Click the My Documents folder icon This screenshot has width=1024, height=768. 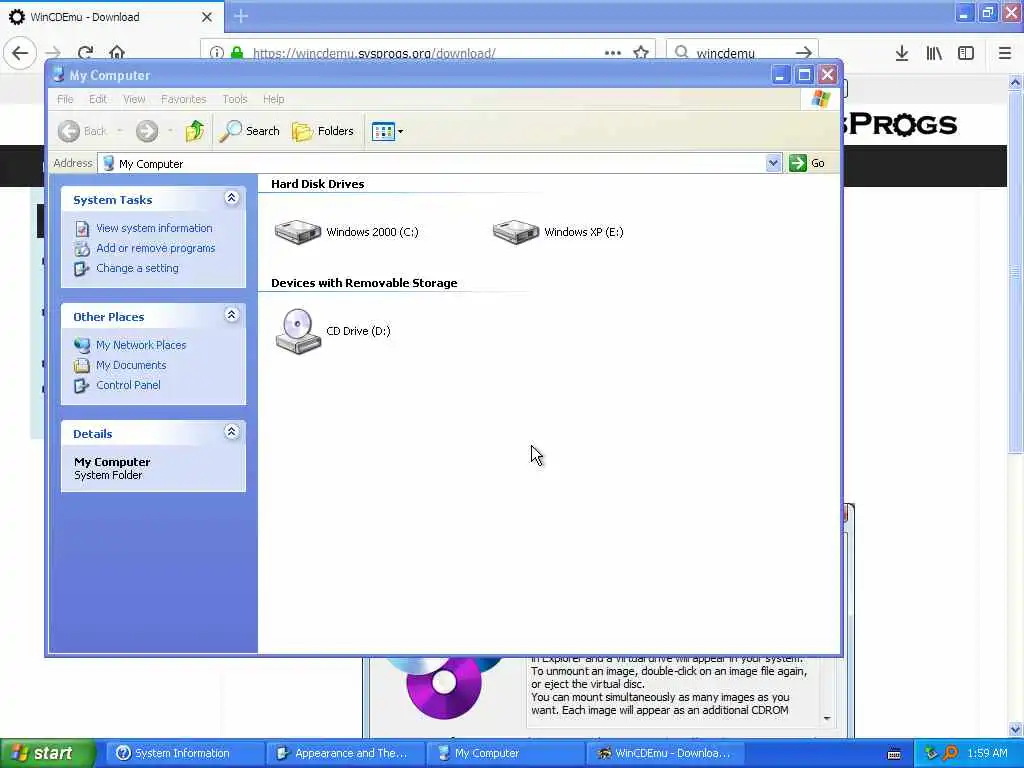pyautogui.click(x=82, y=365)
